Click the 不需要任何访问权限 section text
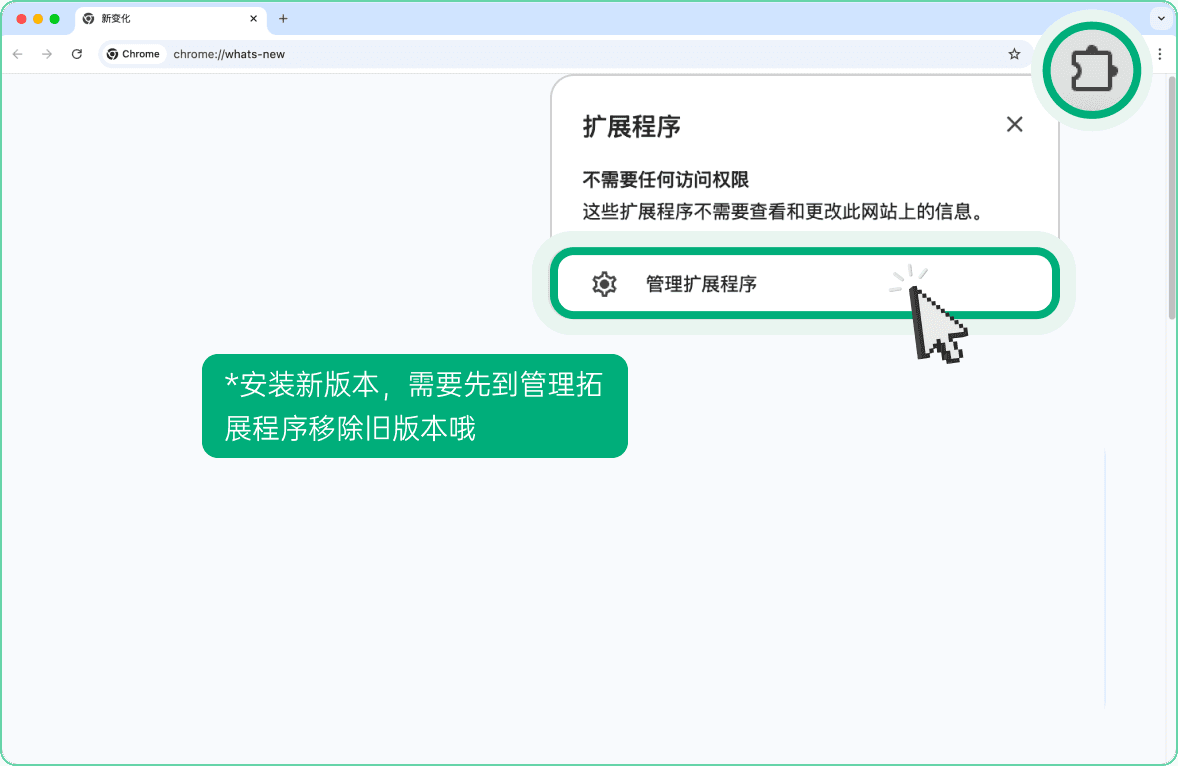Viewport: 1178px width, 766px height. pyautogui.click(x=665, y=179)
